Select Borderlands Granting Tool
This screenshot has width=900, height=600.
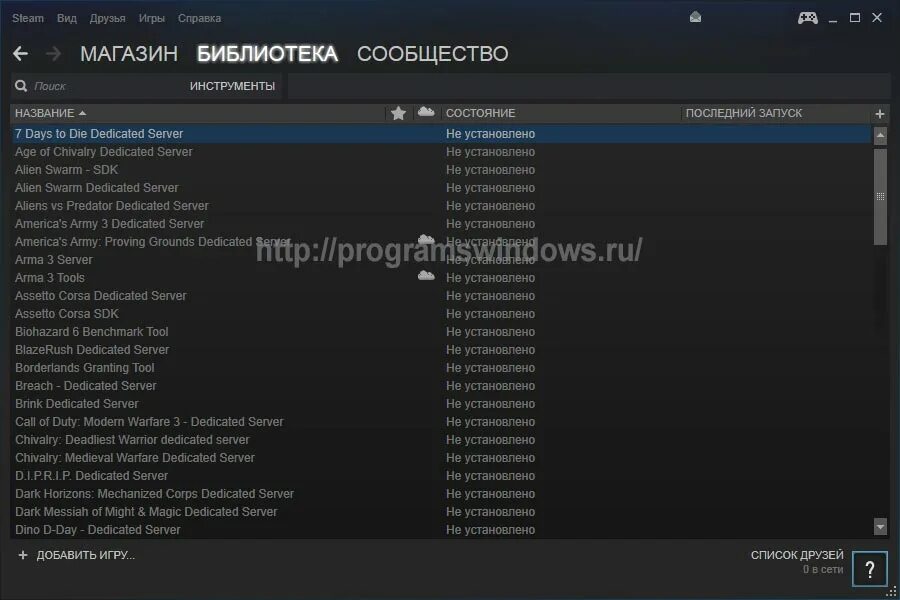[x=441, y=368]
